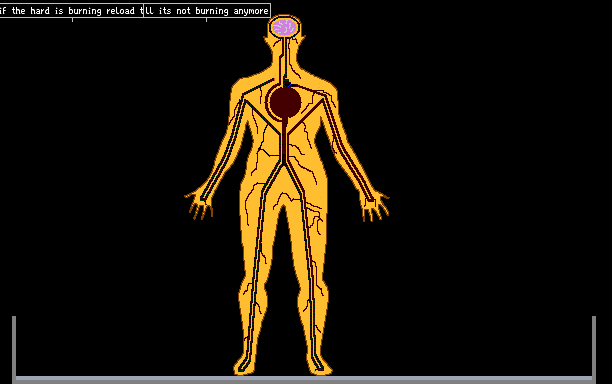612x384 pixels.
Task: Click the figure's hand on the left side
Action: (x=199, y=204)
